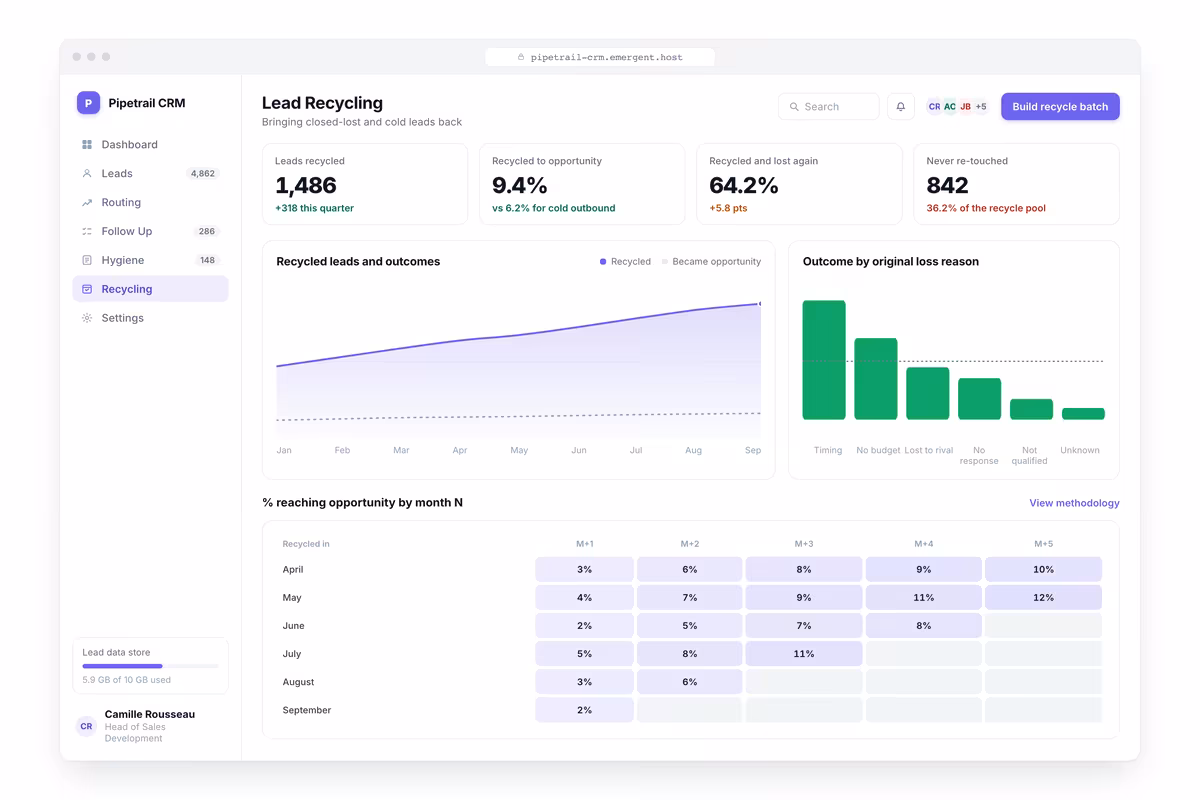The height and width of the screenshot is (800, 1200).
Task: Toggle the Became opportunity legend series
Action: coord(711,262)
